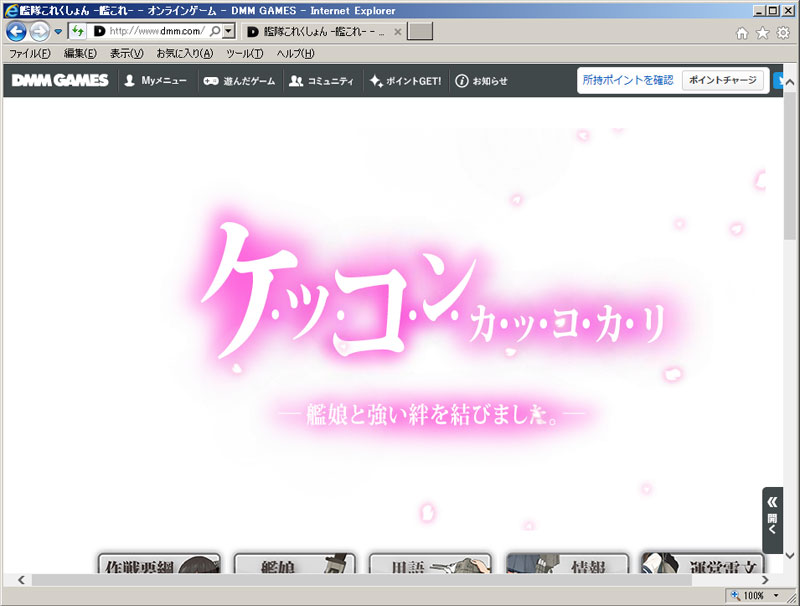Viewport: 800px width, 606px height.
Task: Click the 情報 game menu button
Action: (x=567, y=564)
